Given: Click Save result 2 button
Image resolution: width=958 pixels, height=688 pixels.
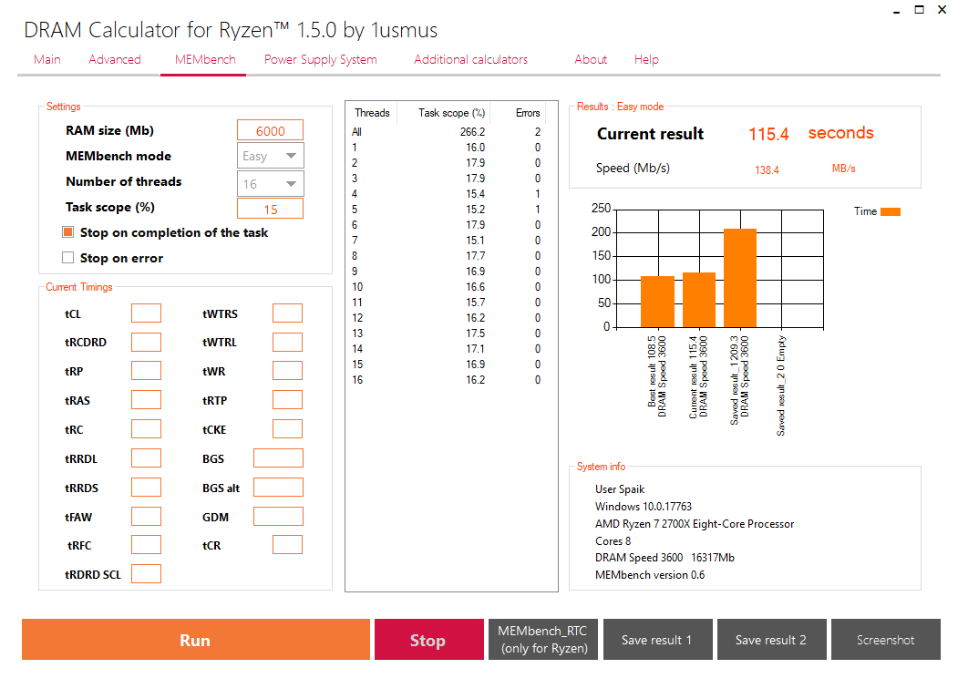Looking at the screenshot, I should coord(772,640).
